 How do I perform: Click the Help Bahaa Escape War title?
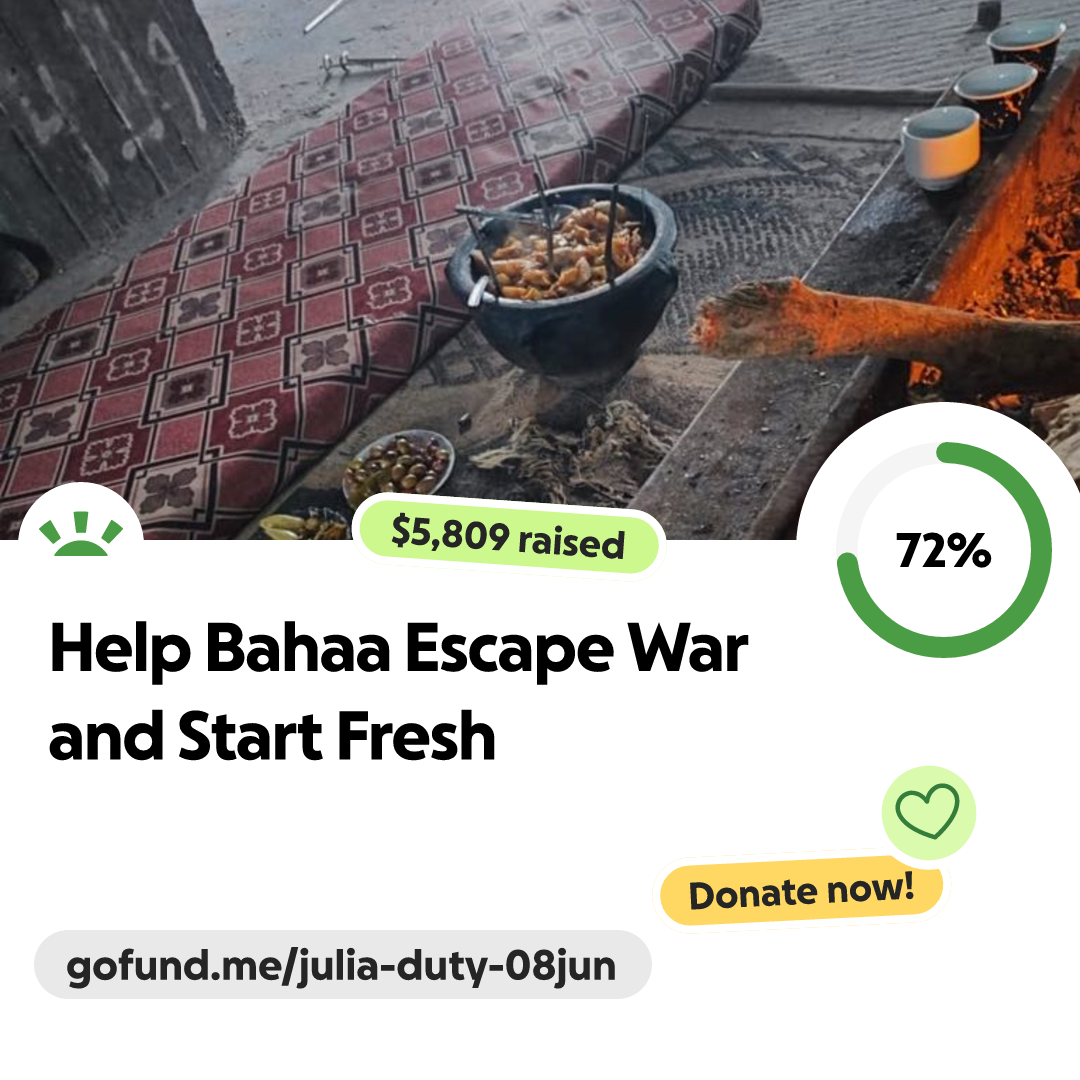[x=398, y=649]
